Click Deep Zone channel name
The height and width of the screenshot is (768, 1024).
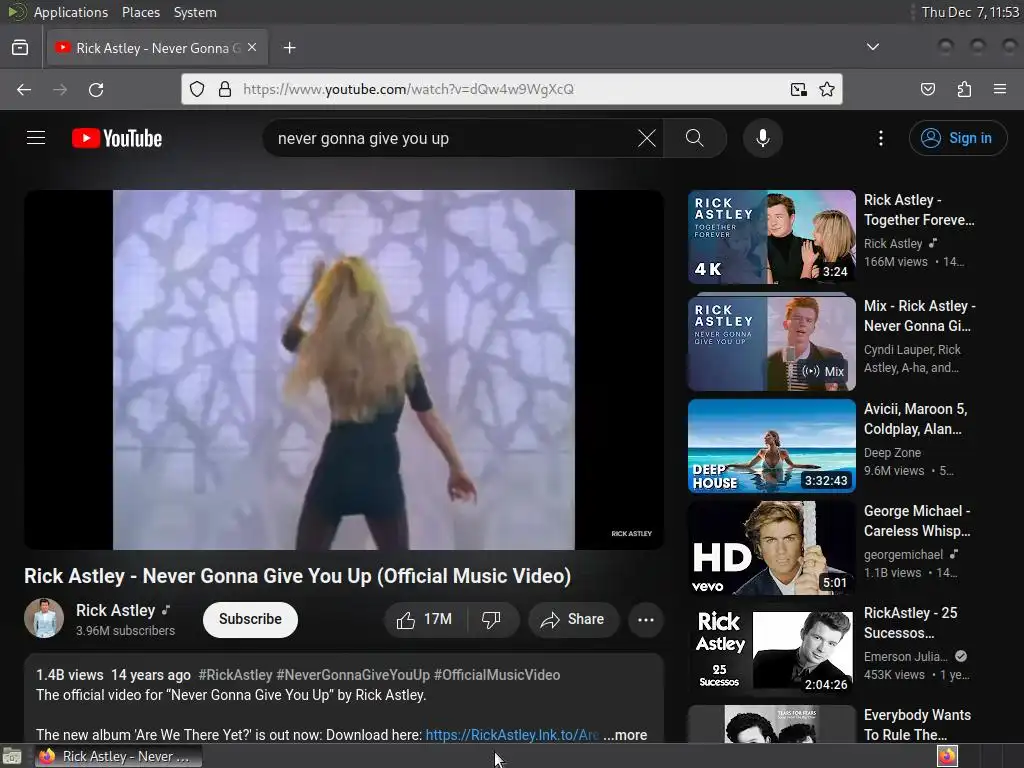[x=892, y=453]
